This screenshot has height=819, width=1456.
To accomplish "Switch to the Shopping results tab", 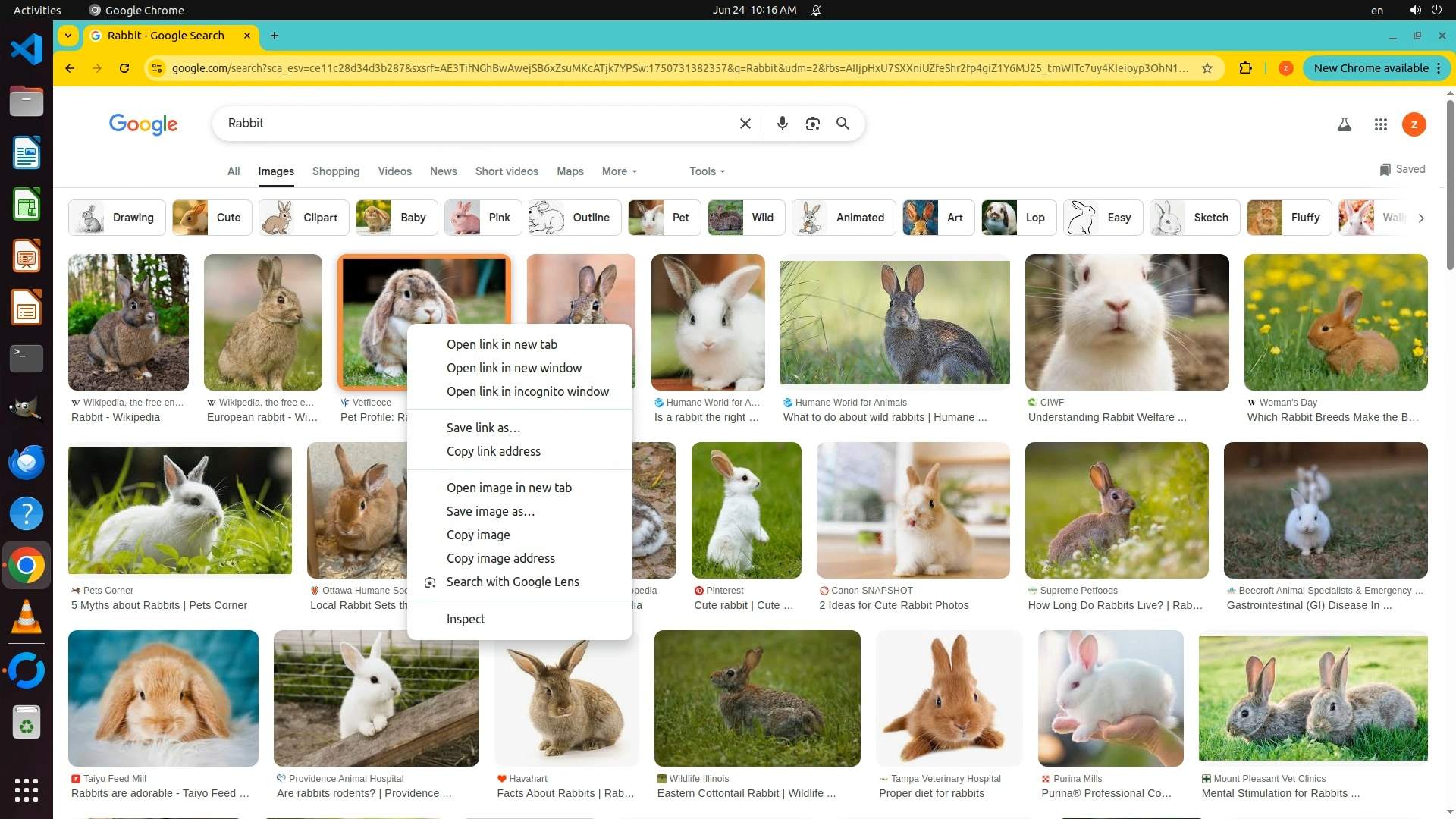I will [x=336, y=171].
